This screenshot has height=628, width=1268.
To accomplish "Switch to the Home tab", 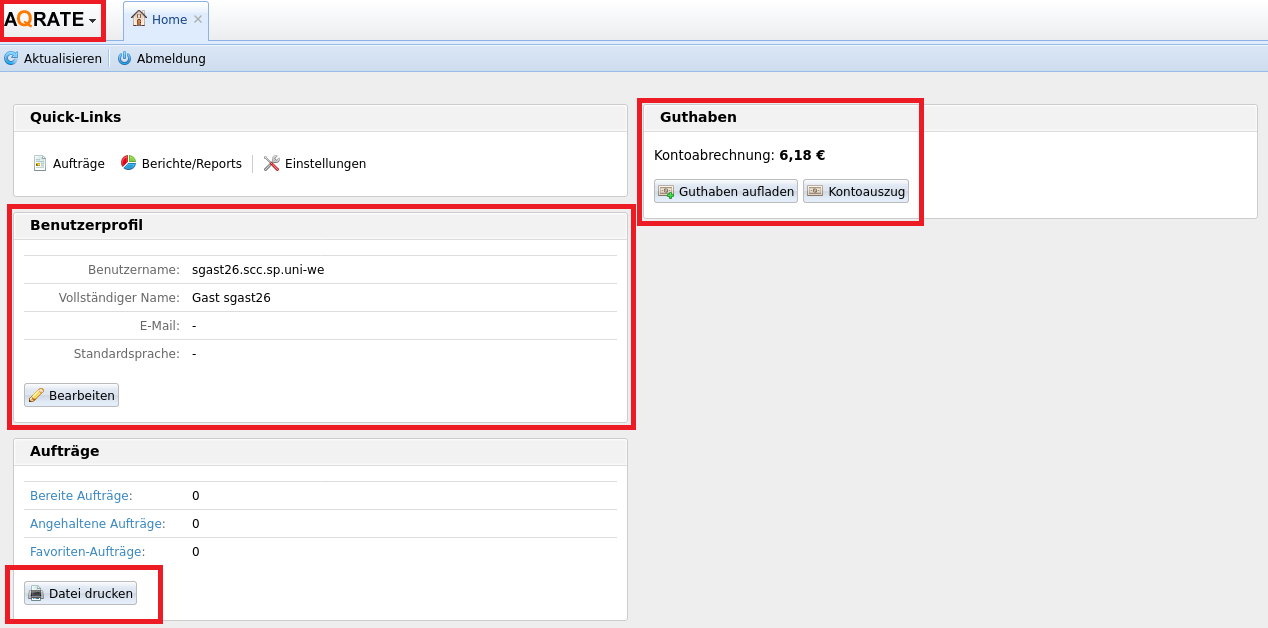I will tap(167, 20).
